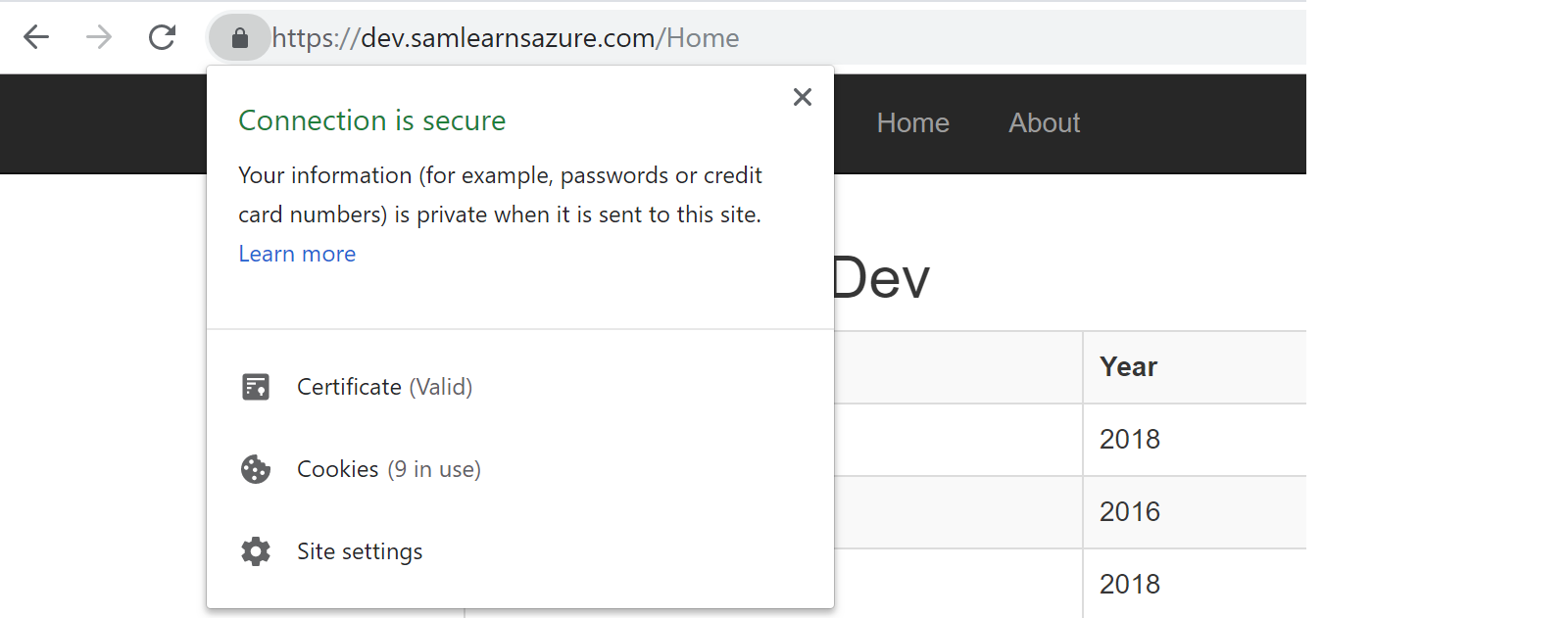Open the Learn more link
The image size is (1568, 618).
297,254
